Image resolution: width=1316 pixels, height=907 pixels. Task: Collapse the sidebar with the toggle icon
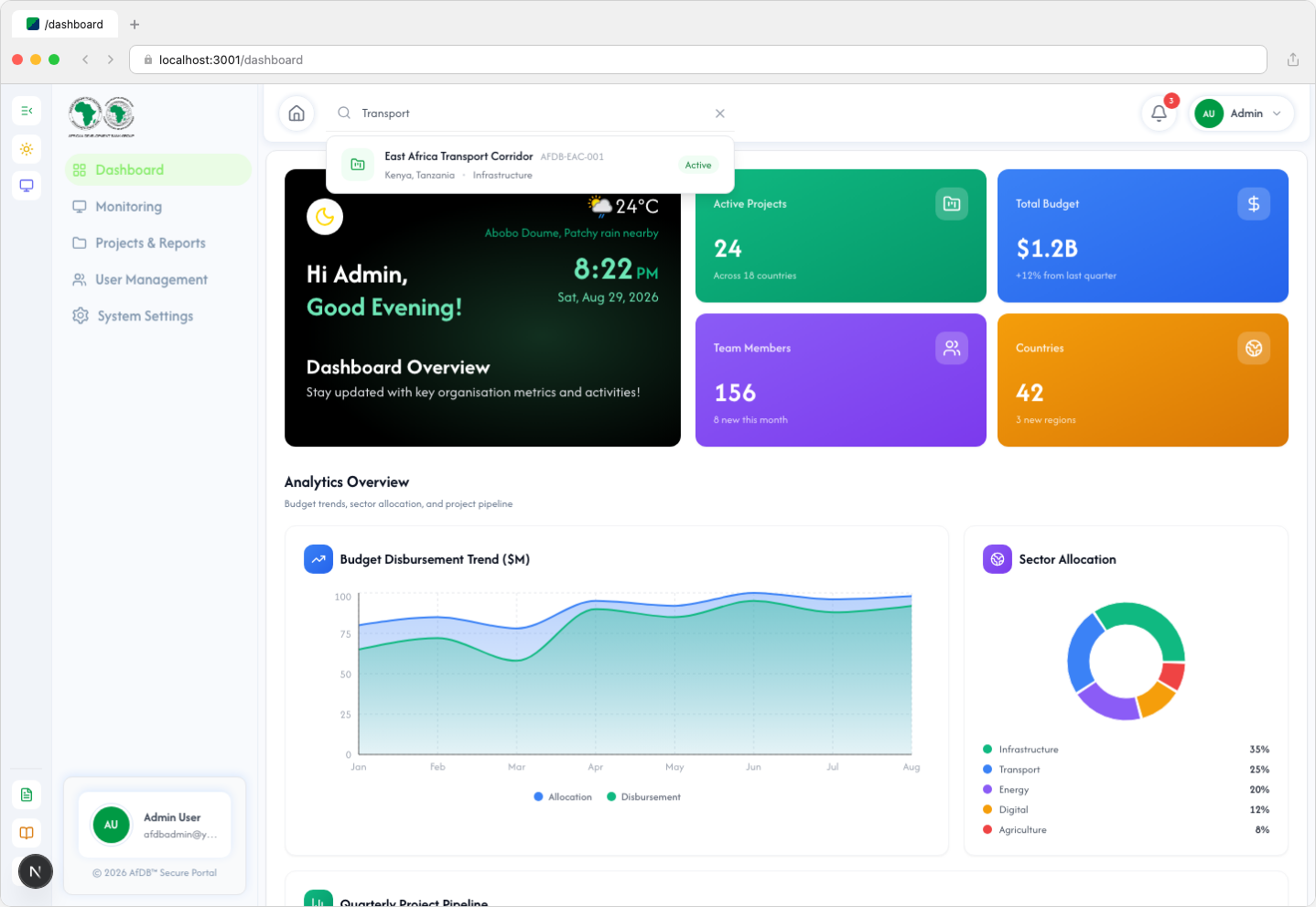pyautogui.click(x=27, y=111)
